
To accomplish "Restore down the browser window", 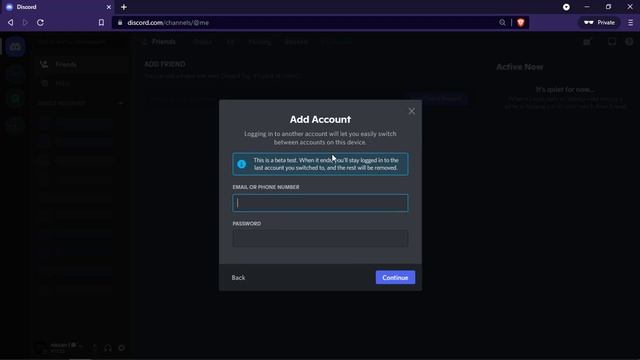I will coord(609,7).
